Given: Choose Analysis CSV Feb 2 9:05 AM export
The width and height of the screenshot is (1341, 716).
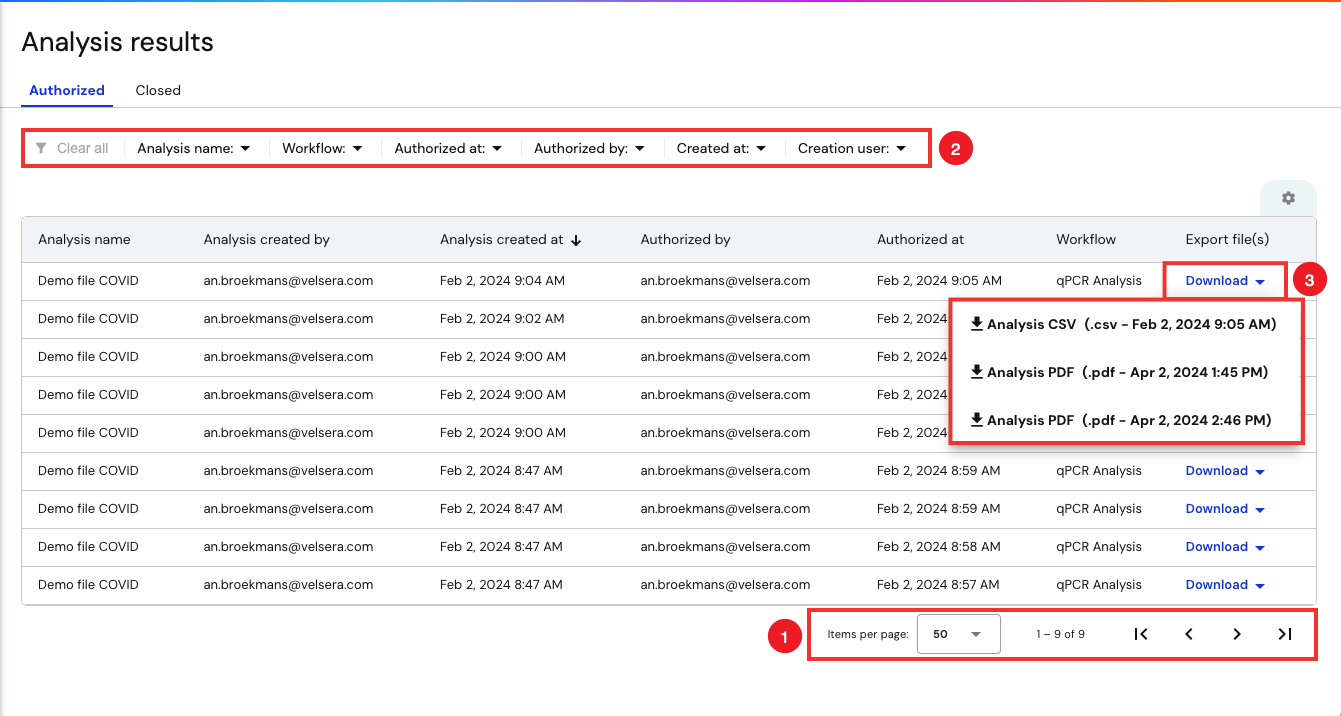Looking at the screenshot, I should (1123, 324).
